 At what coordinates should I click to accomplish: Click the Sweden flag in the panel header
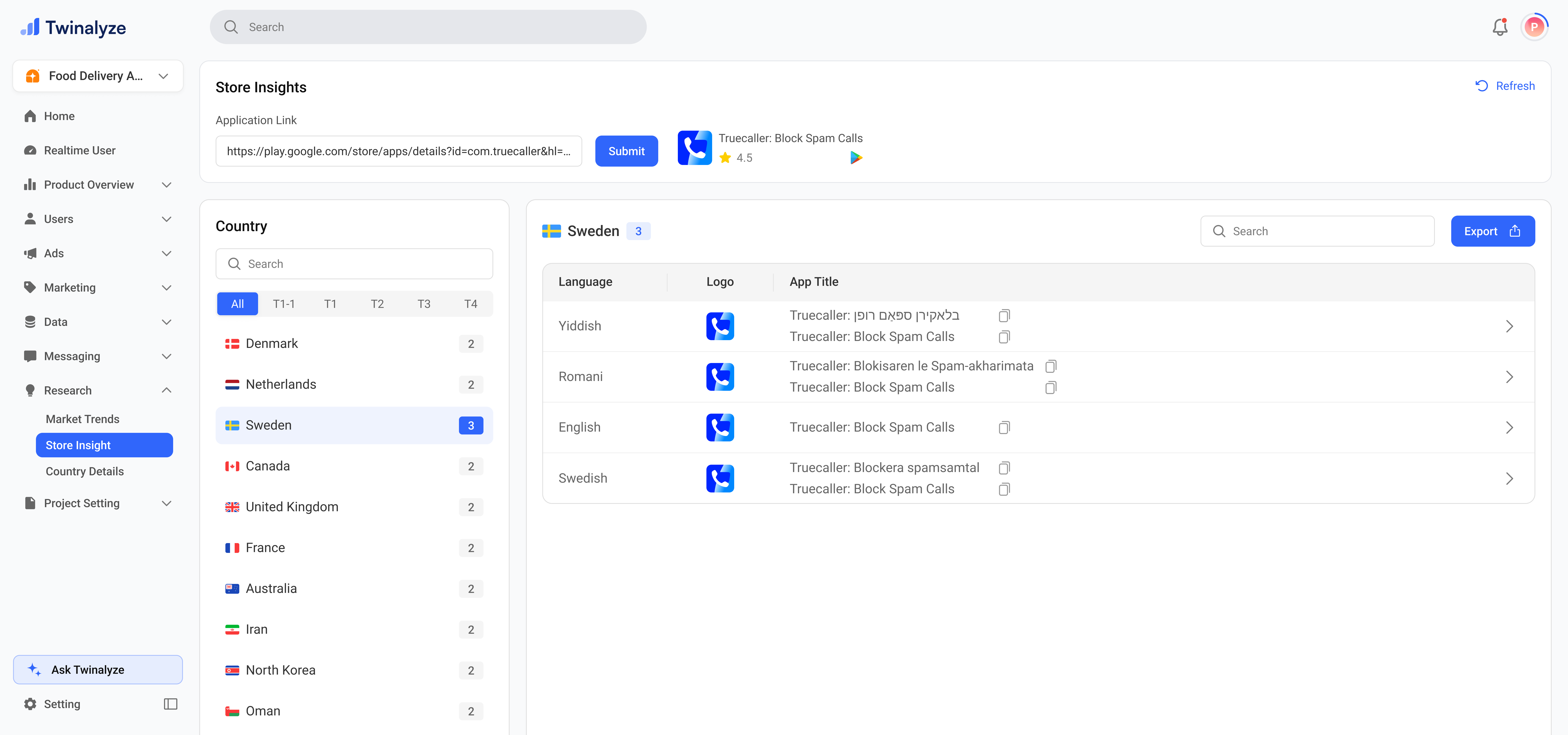(x=551, y=231)
